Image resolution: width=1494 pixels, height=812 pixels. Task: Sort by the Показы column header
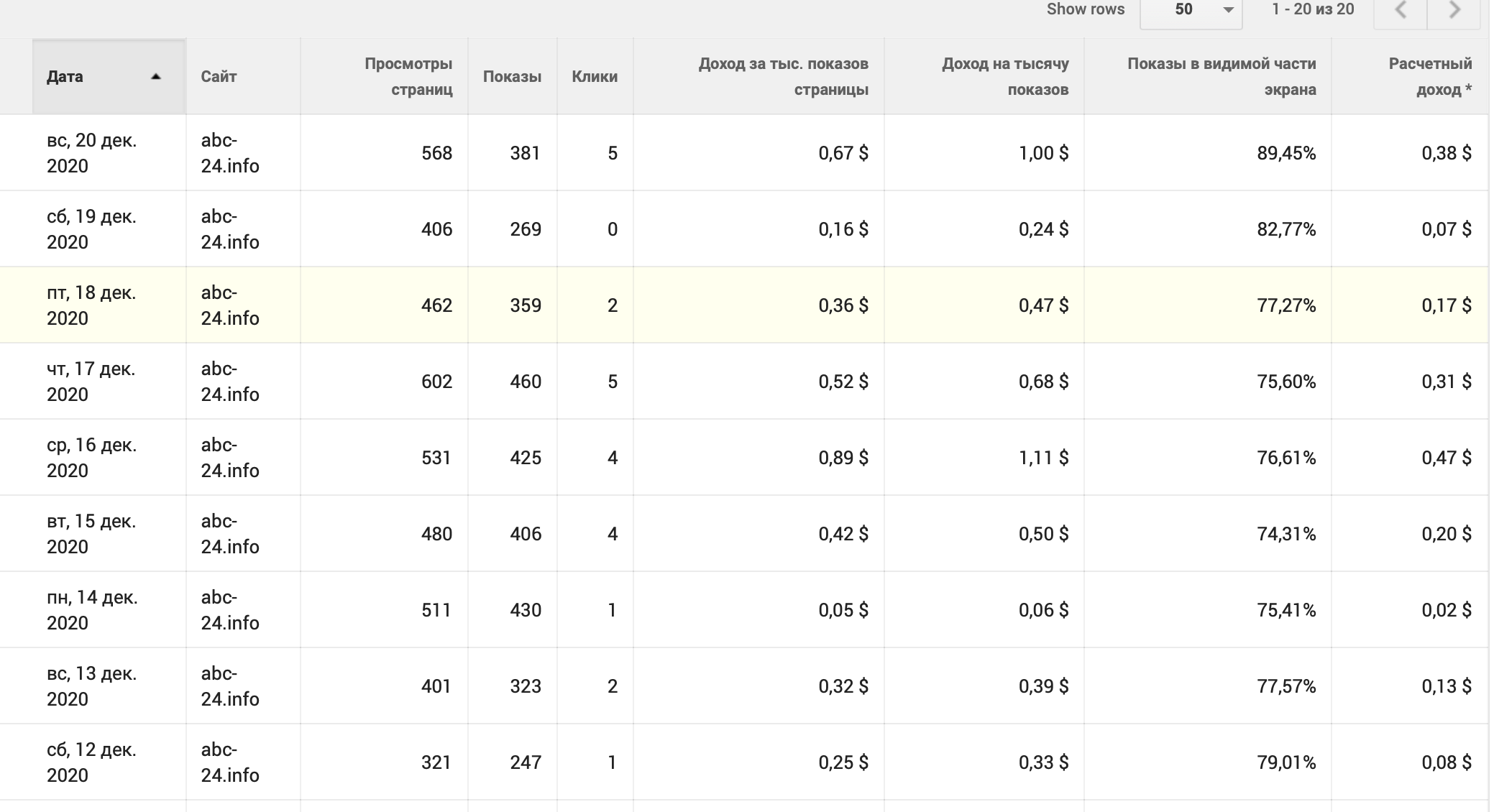click(x=512, y=76)
